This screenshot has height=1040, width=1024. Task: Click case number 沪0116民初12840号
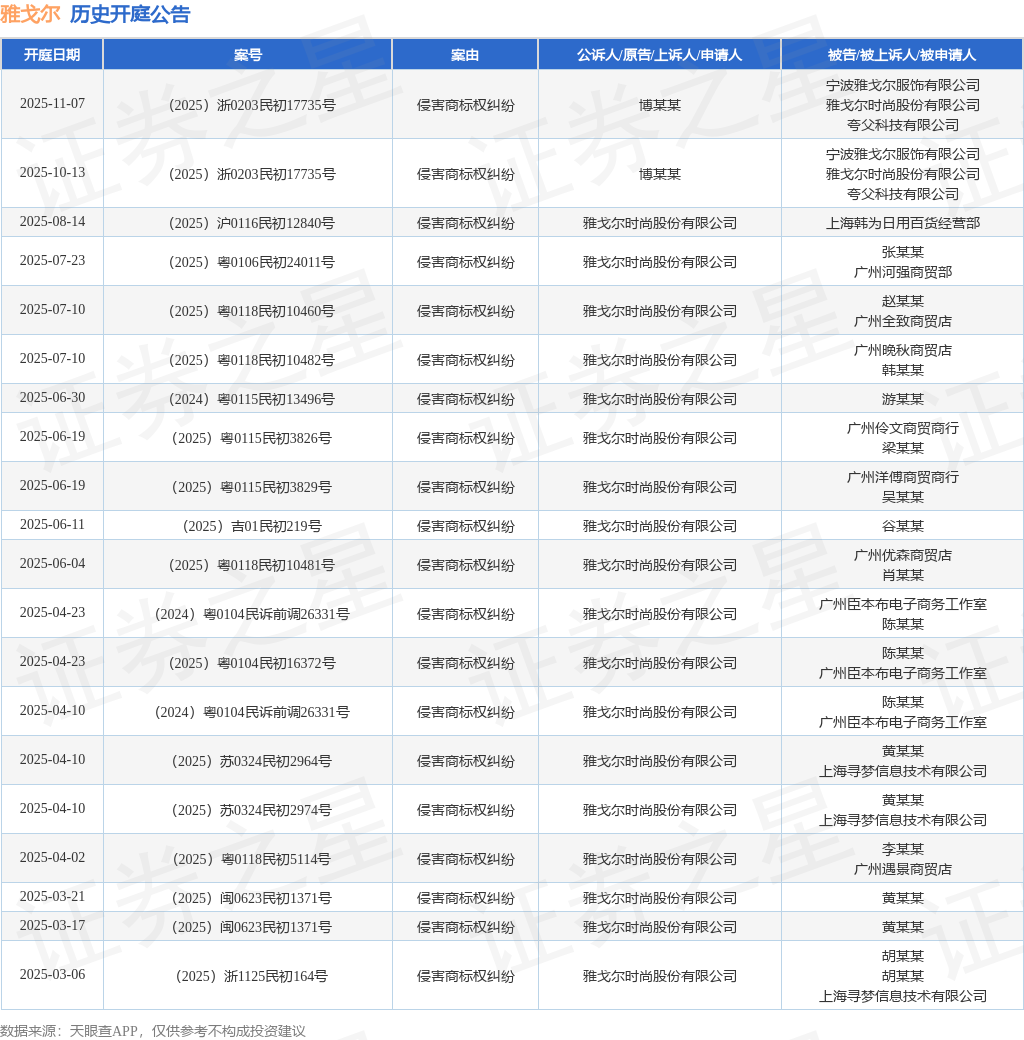252,224
